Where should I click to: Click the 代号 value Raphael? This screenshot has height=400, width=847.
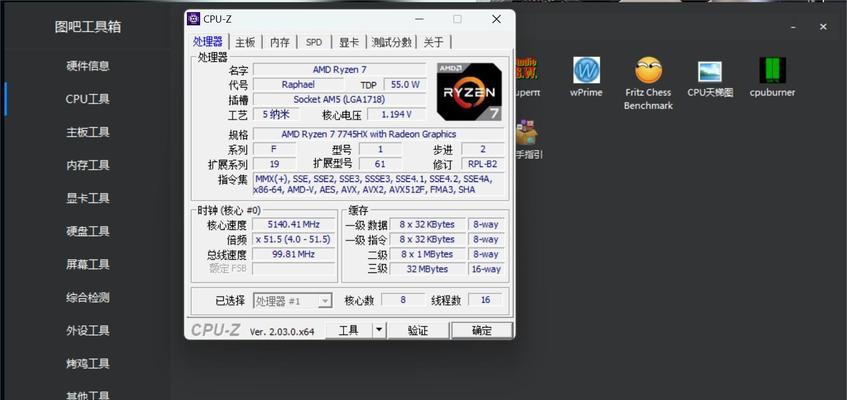coord(298,84)
